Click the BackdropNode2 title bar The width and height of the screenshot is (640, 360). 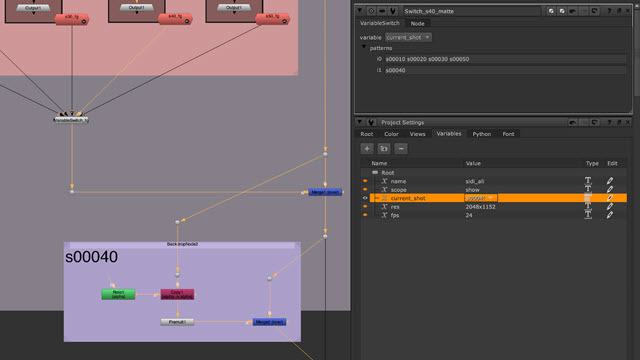[182, 244]
